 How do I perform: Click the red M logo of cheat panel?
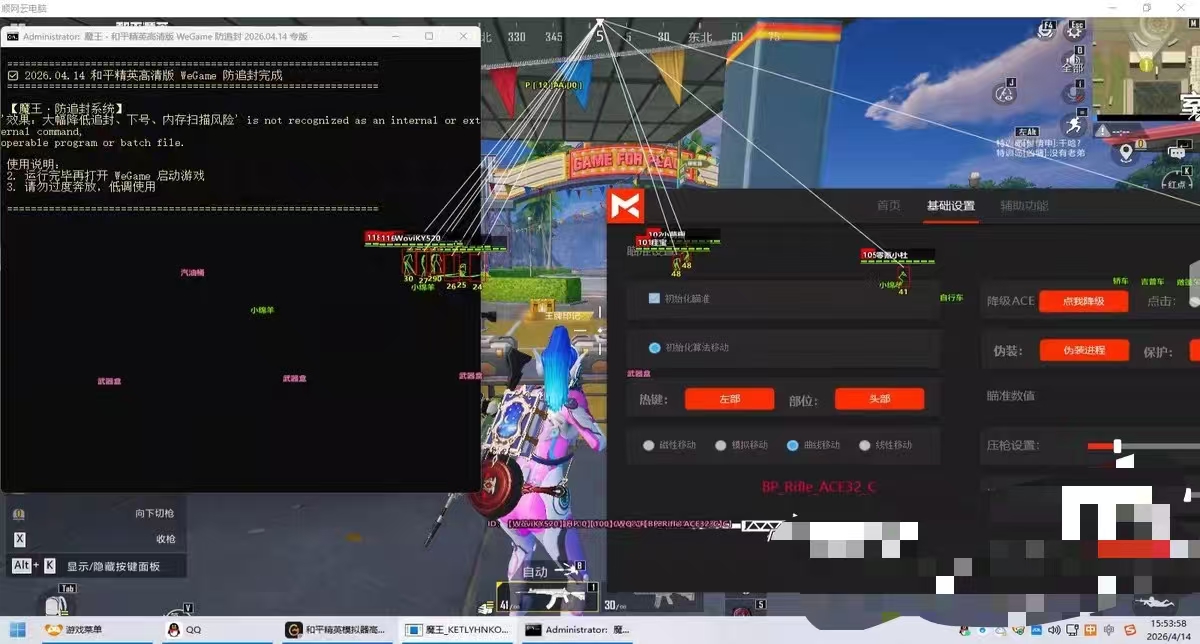(625, 207)
